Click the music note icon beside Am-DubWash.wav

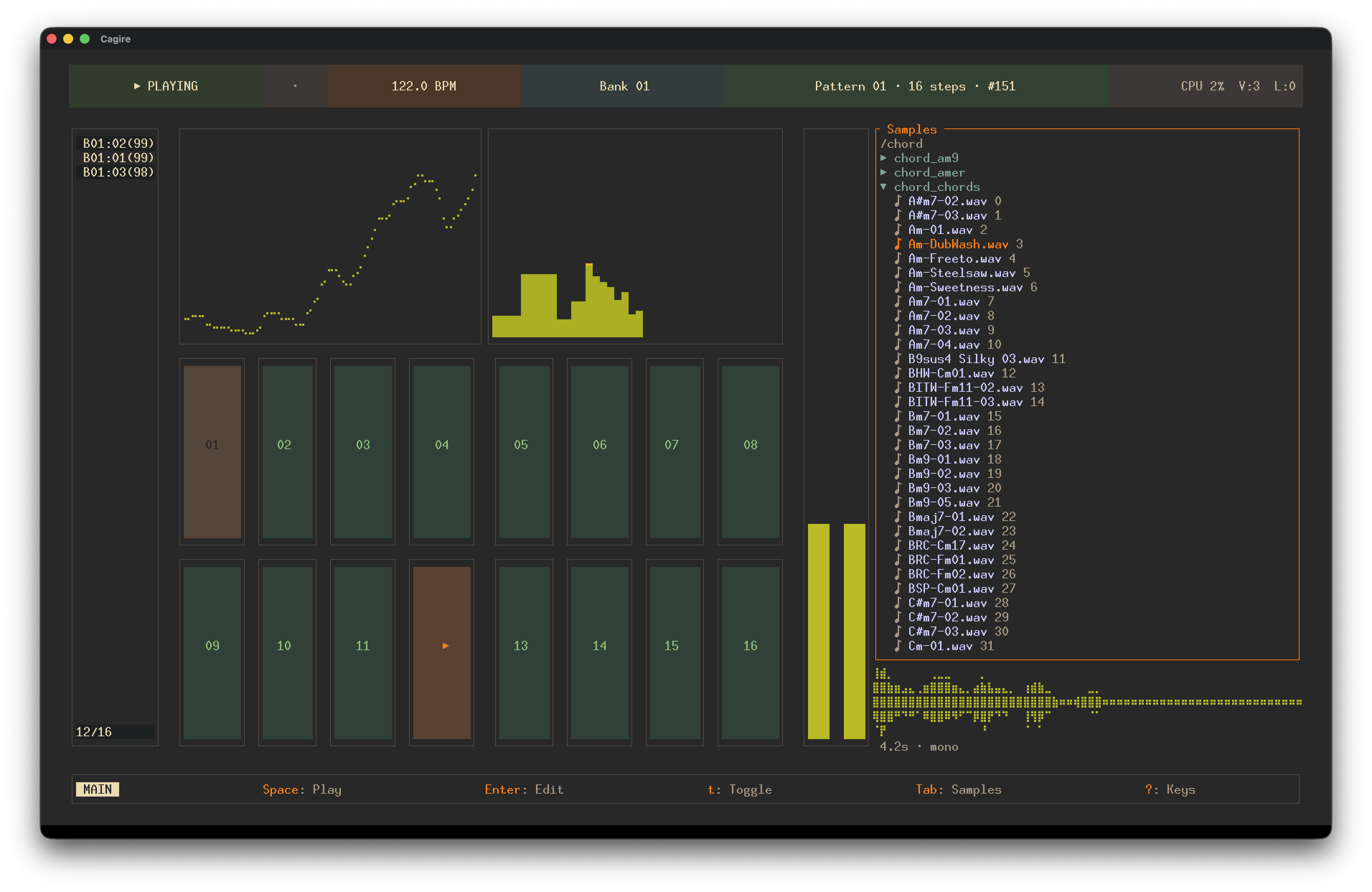coord(898,244)
